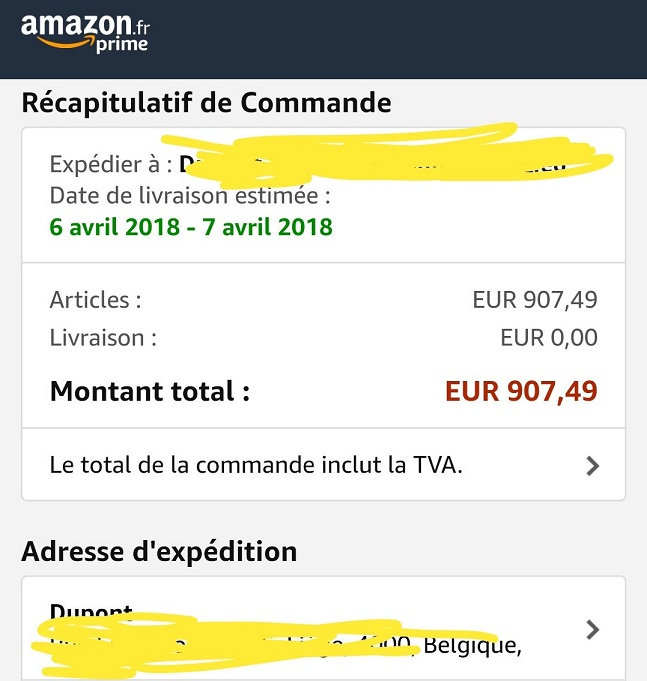Select the Dupont address entry
647x681 pixels.
[x=91, y=612]
